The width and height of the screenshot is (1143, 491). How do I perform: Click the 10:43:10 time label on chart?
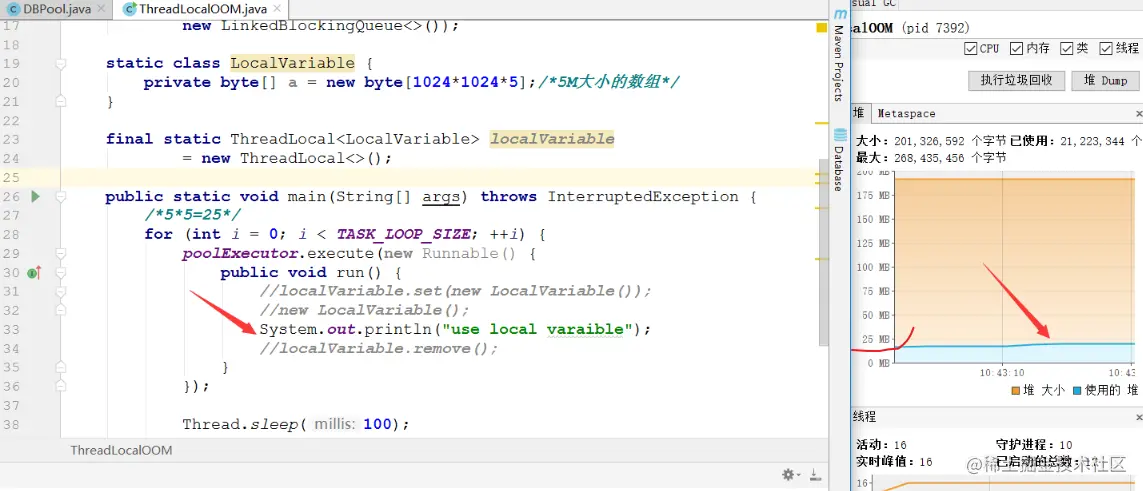[x=1003, y=372]
